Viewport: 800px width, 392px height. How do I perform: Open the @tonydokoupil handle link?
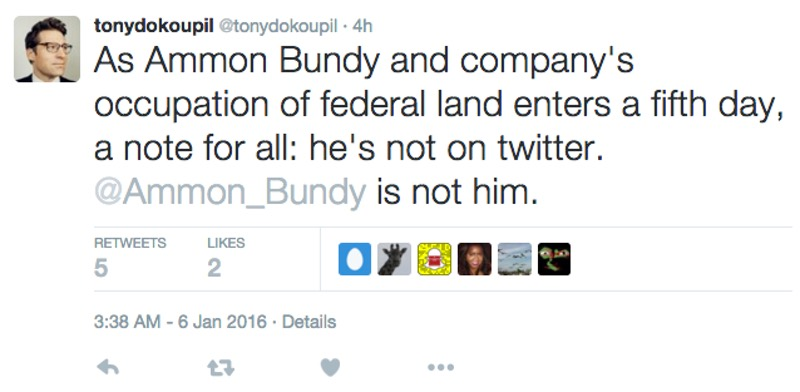tap(278, 26)
